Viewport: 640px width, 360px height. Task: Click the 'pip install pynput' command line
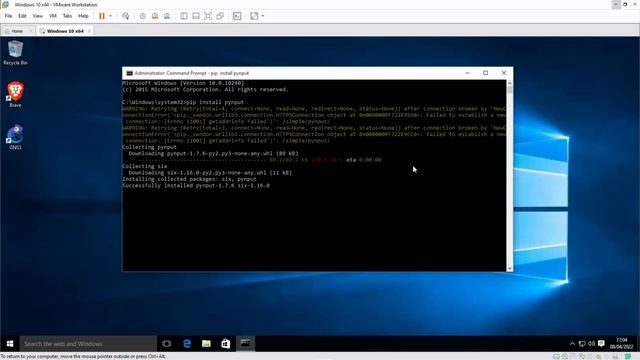[183, 102]
